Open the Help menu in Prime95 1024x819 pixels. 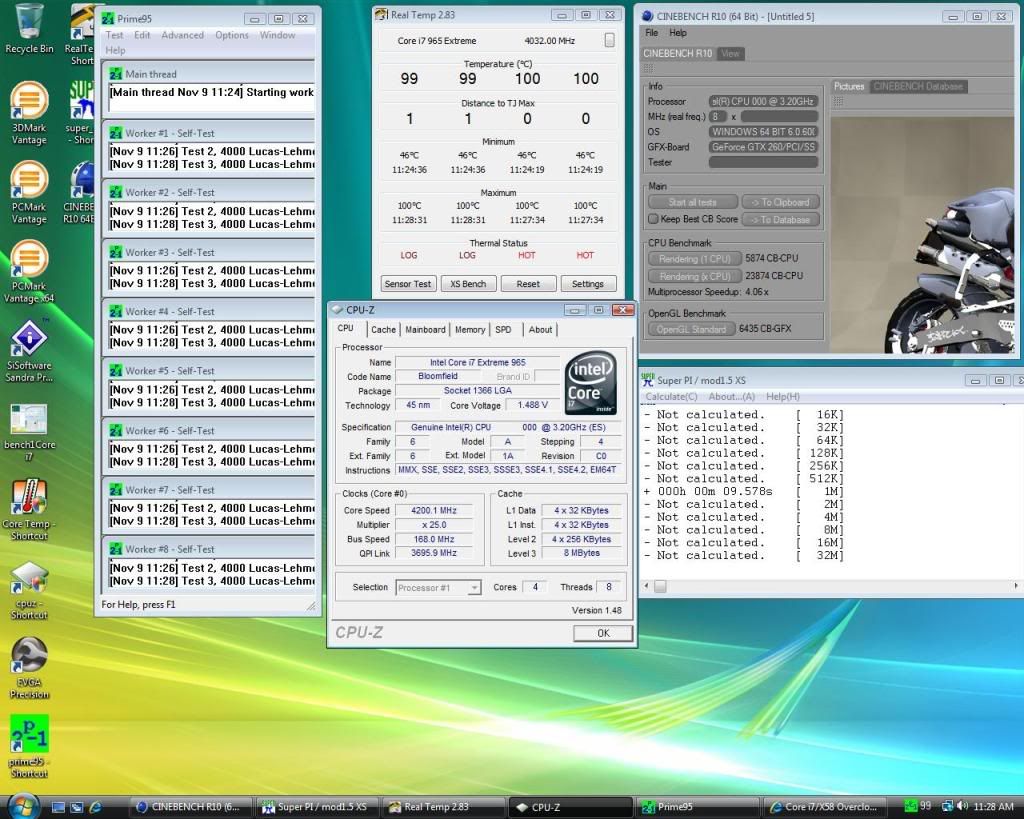pyautogui.click(x=115, y=50)
